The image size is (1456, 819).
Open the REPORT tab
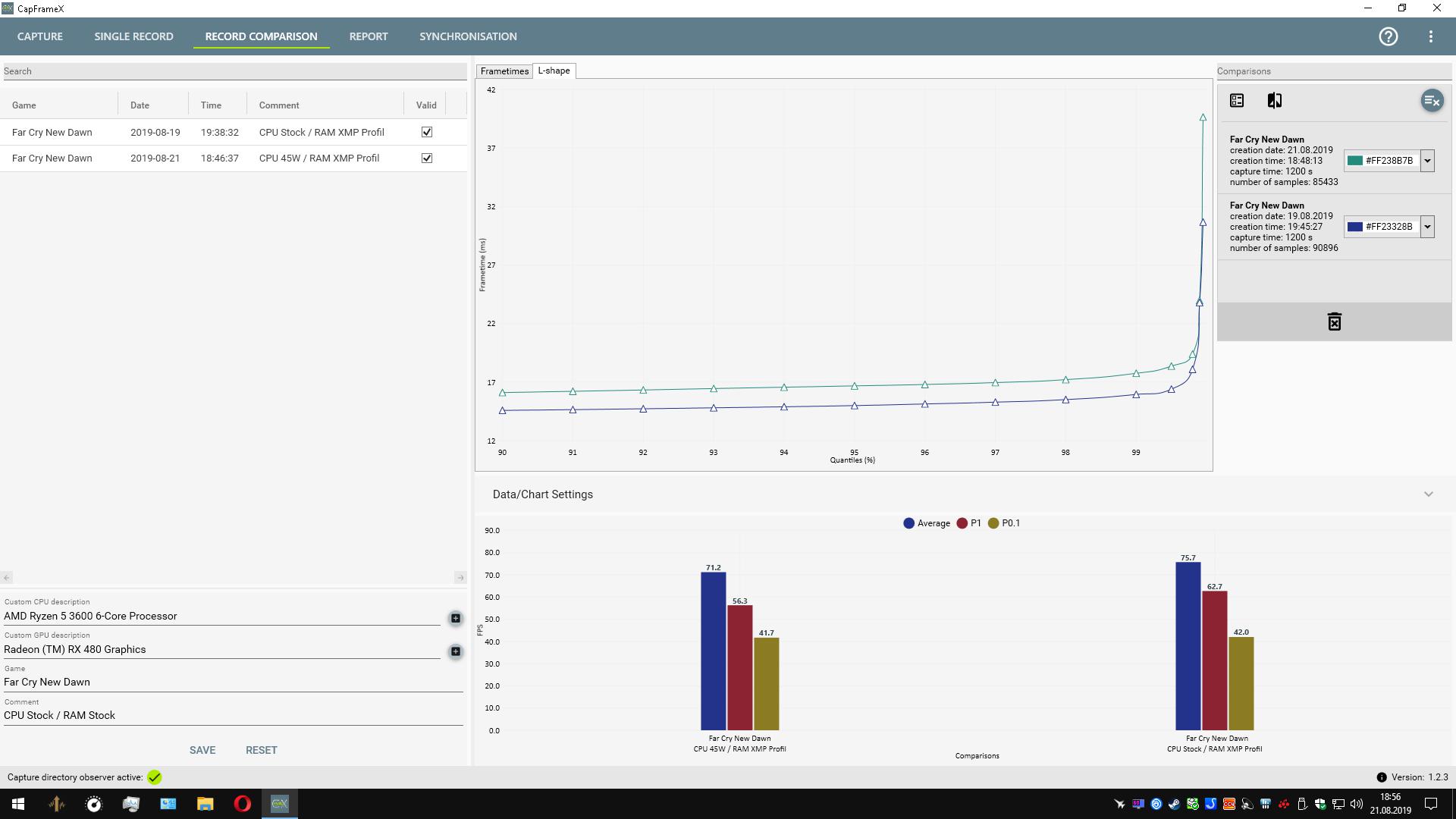(369, 36)
